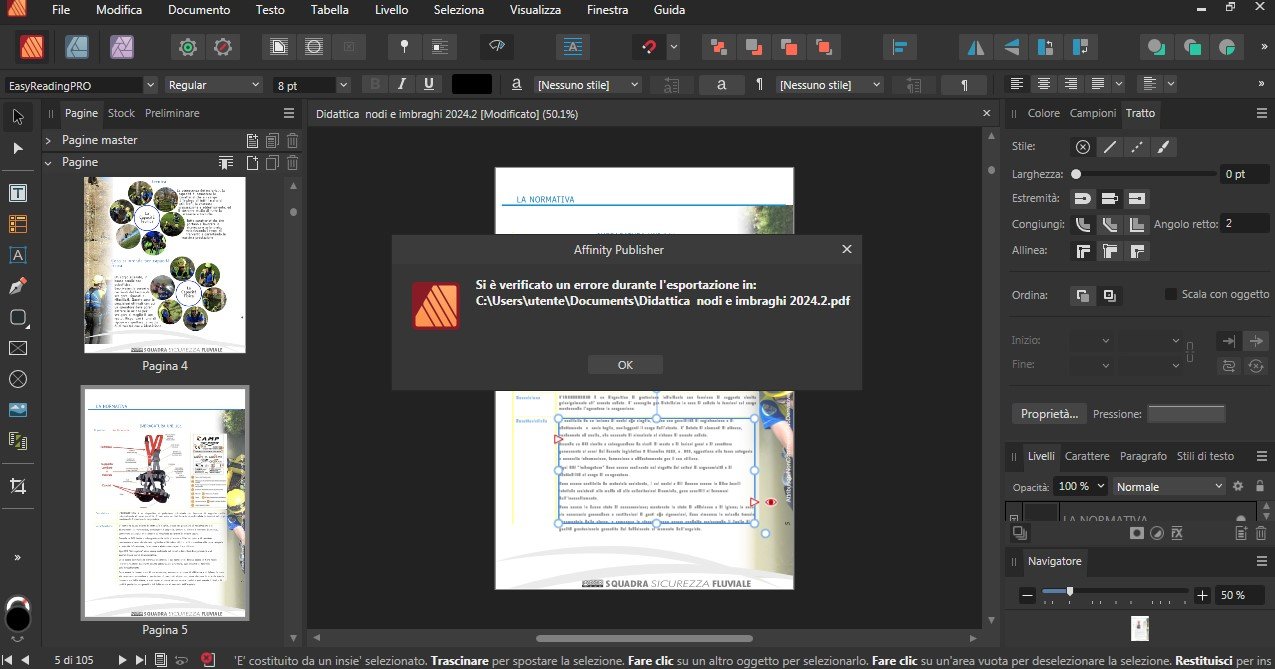Click the Alignment toolbar icon
This screenshot has height=669, width=1275.
tap(898, 46)
